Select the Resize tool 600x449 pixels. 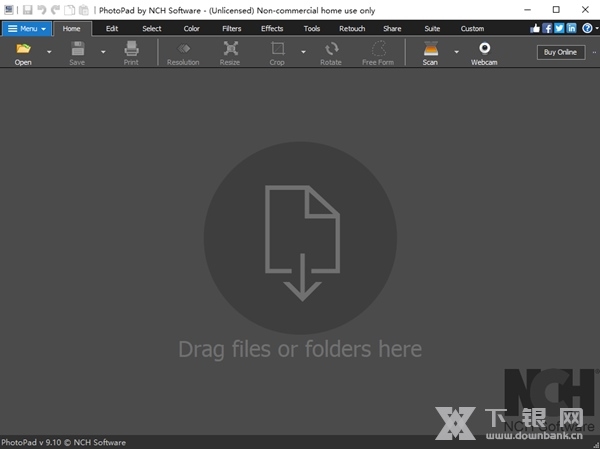point(230,53)
